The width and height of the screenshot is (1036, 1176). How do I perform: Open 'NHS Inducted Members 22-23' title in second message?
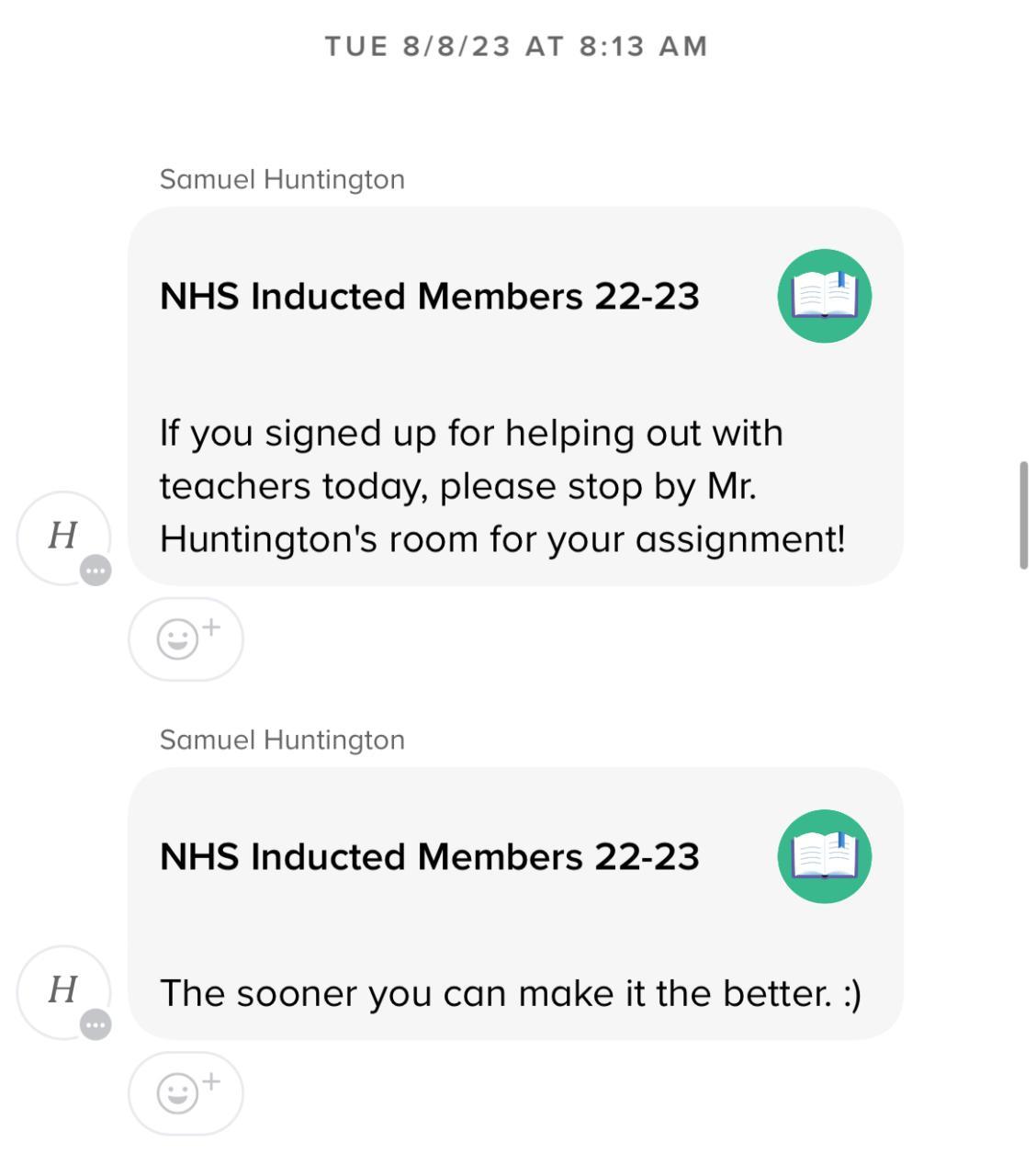tap(429, 857)
